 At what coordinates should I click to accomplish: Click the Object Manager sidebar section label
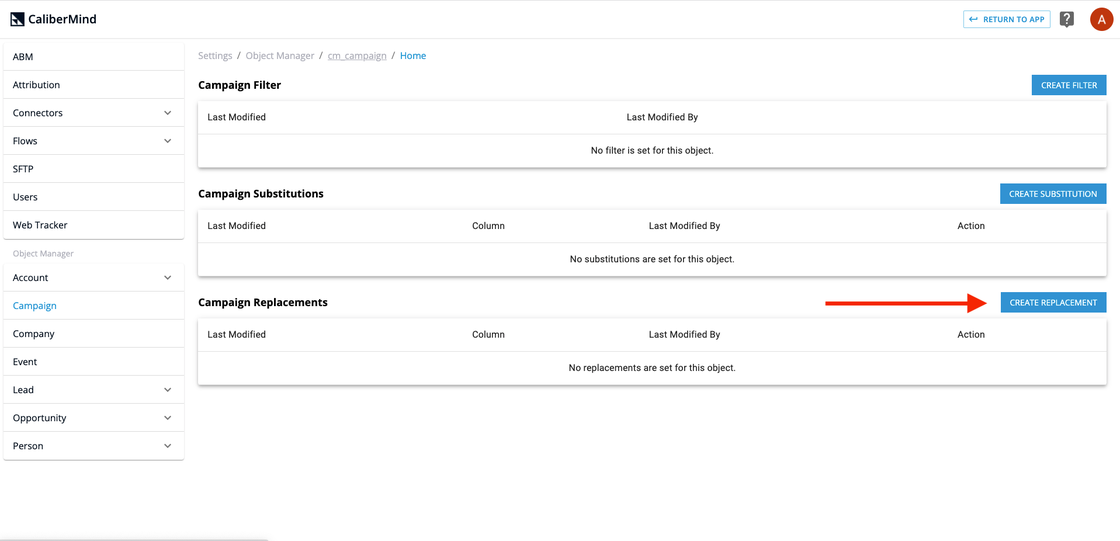pyautogui.click(x=43, y=254)
